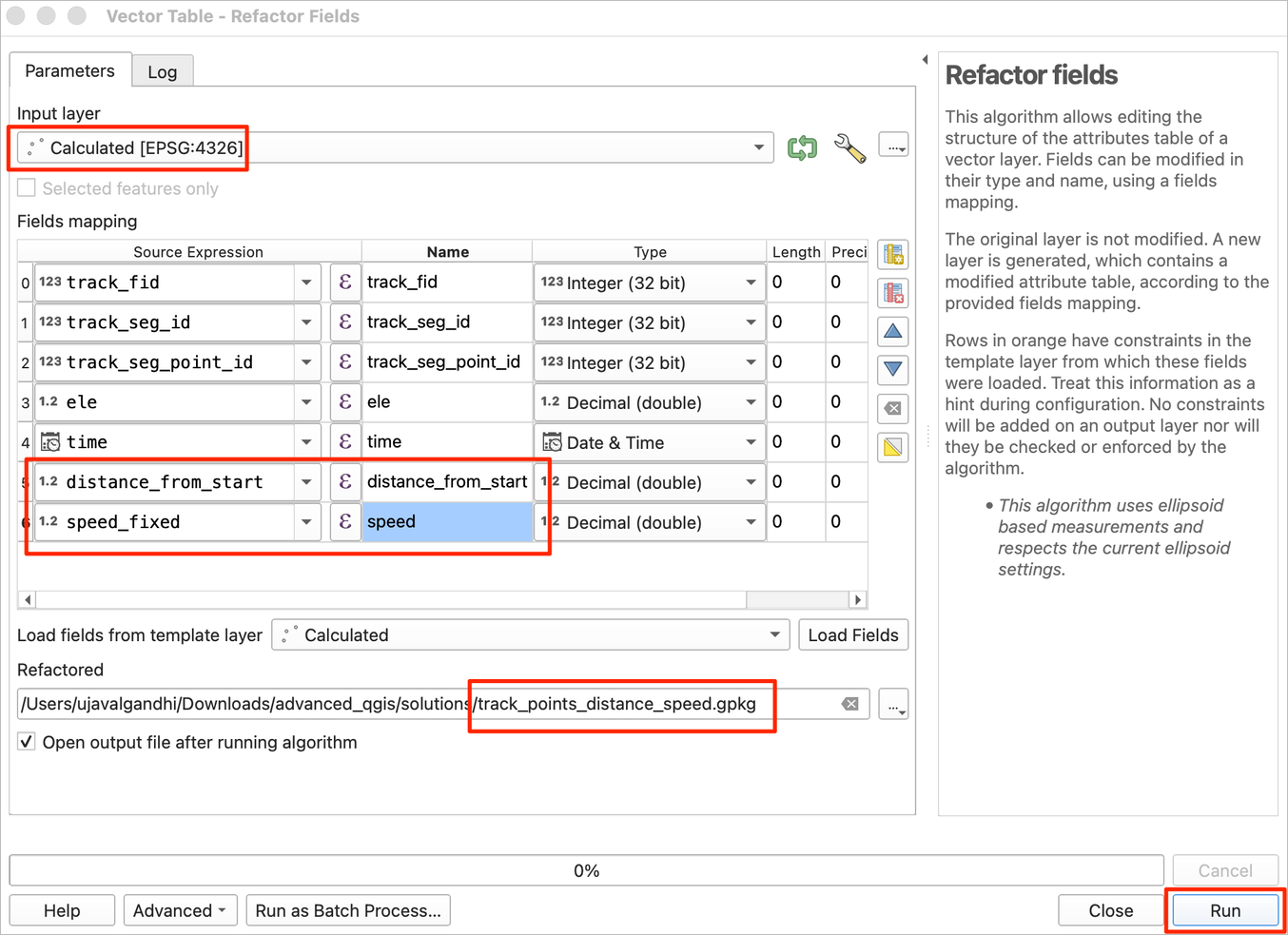Image resolution: width=1288 pixels, height=935 pixels.
Task: Open expression editor for speed_fixed row
Action: pyautogui.click(x=345, y=521)
